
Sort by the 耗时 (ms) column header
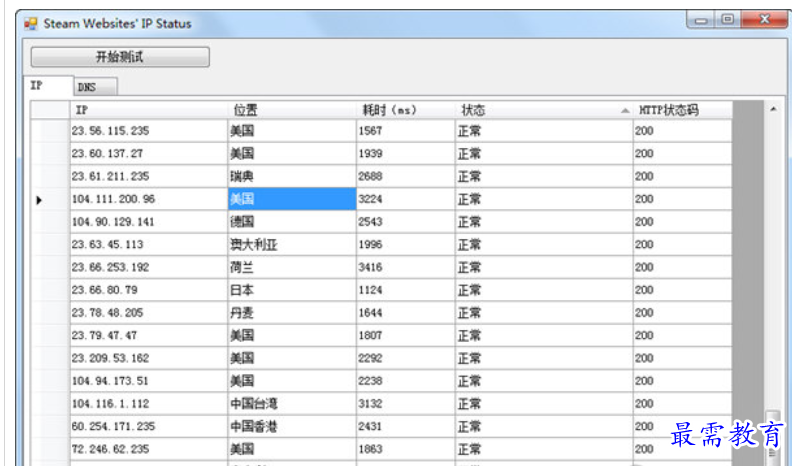coord(406,110)
